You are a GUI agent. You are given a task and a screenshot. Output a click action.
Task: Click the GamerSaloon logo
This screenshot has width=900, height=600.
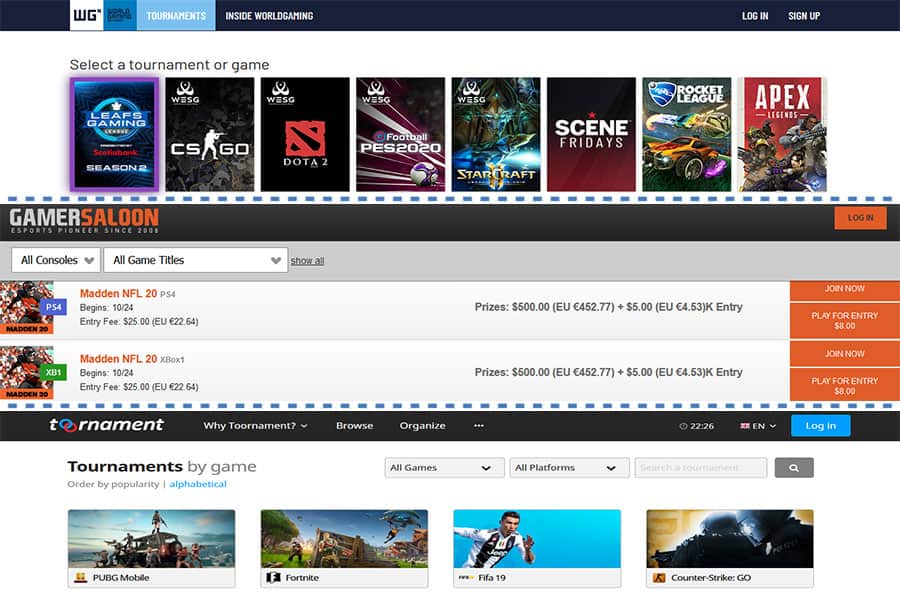pyautogui.click(x=84, y=222)
